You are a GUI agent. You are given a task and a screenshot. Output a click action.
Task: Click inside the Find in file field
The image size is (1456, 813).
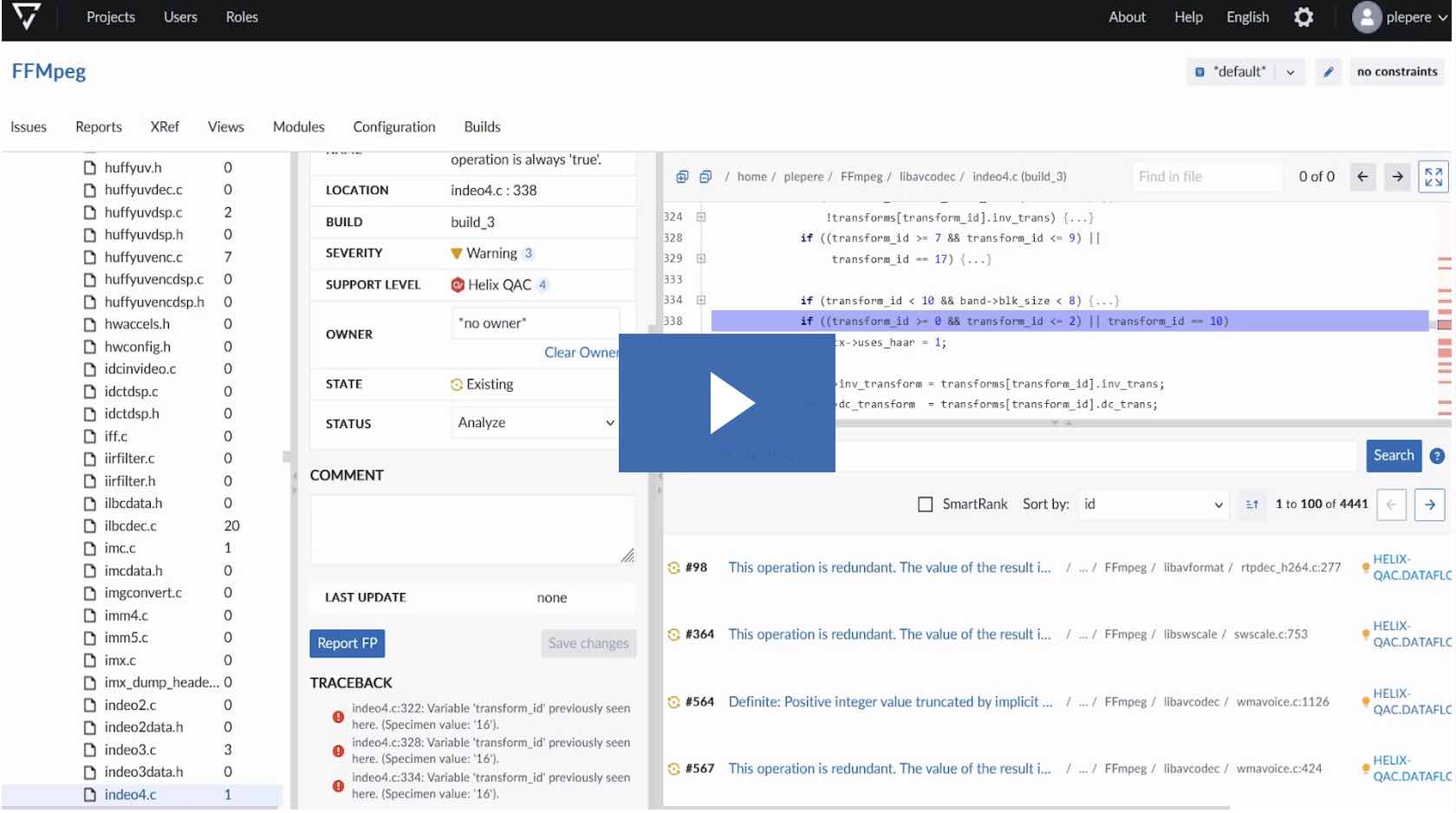(1206, 176)
